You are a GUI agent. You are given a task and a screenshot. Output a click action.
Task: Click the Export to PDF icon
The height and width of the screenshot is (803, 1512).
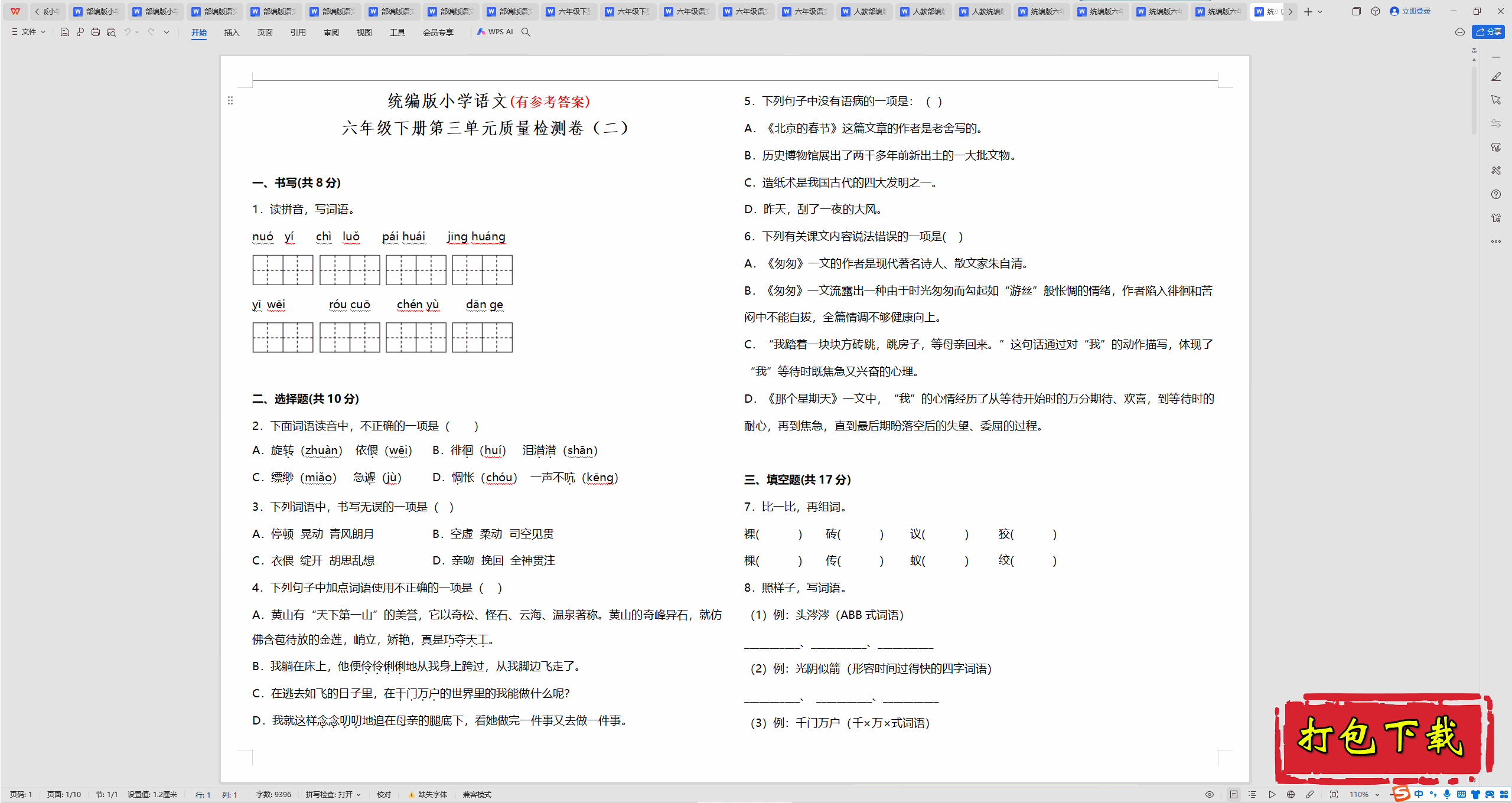pyautogui.click(x=80, y=32)
